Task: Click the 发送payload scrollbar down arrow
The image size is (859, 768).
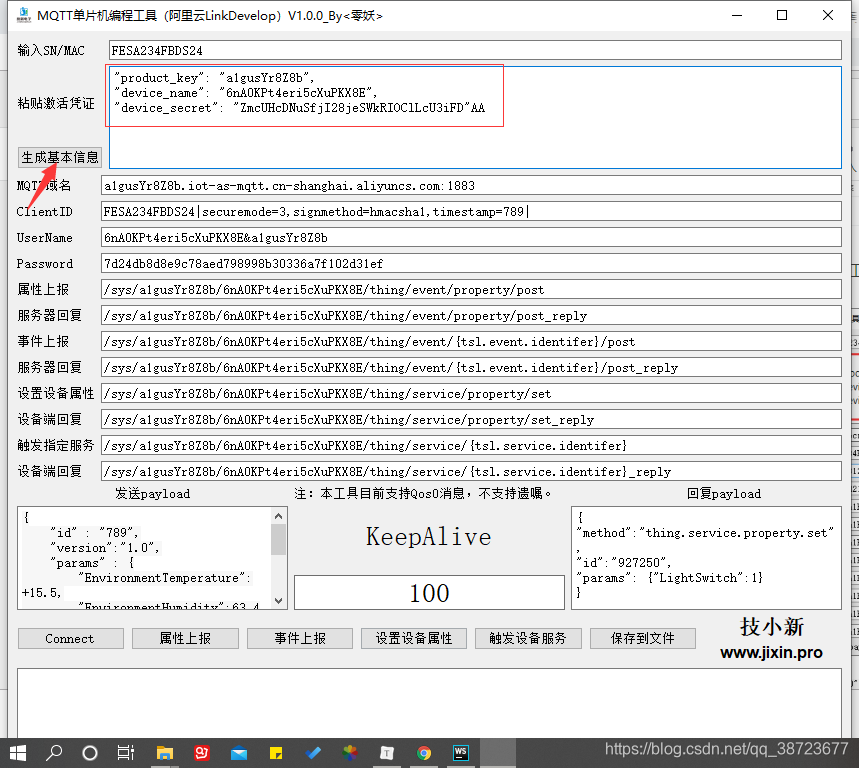Action: (x=278, y=600)
